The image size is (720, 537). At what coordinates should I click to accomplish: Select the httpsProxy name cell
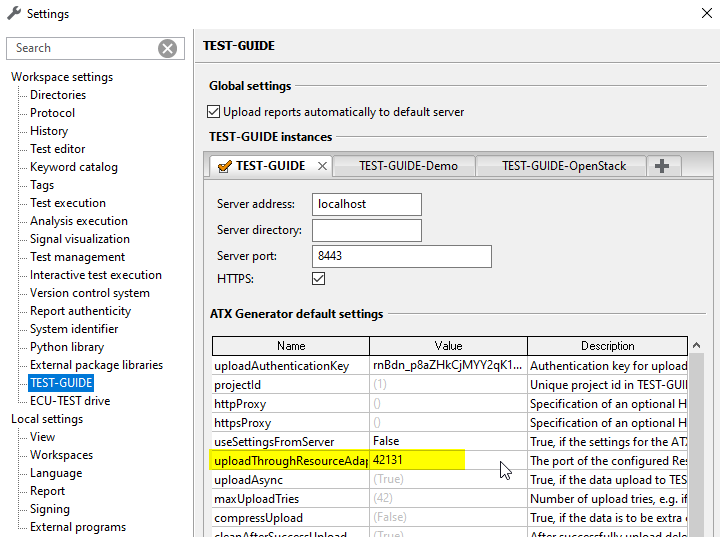291,423
